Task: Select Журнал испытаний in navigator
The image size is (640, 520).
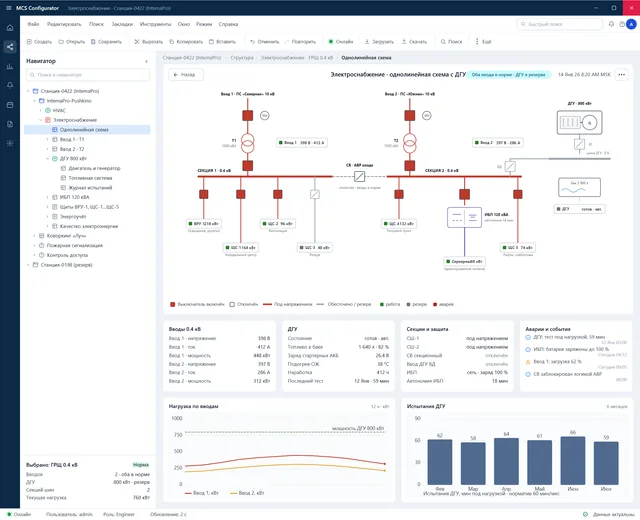Action: [x=90, y=188]
